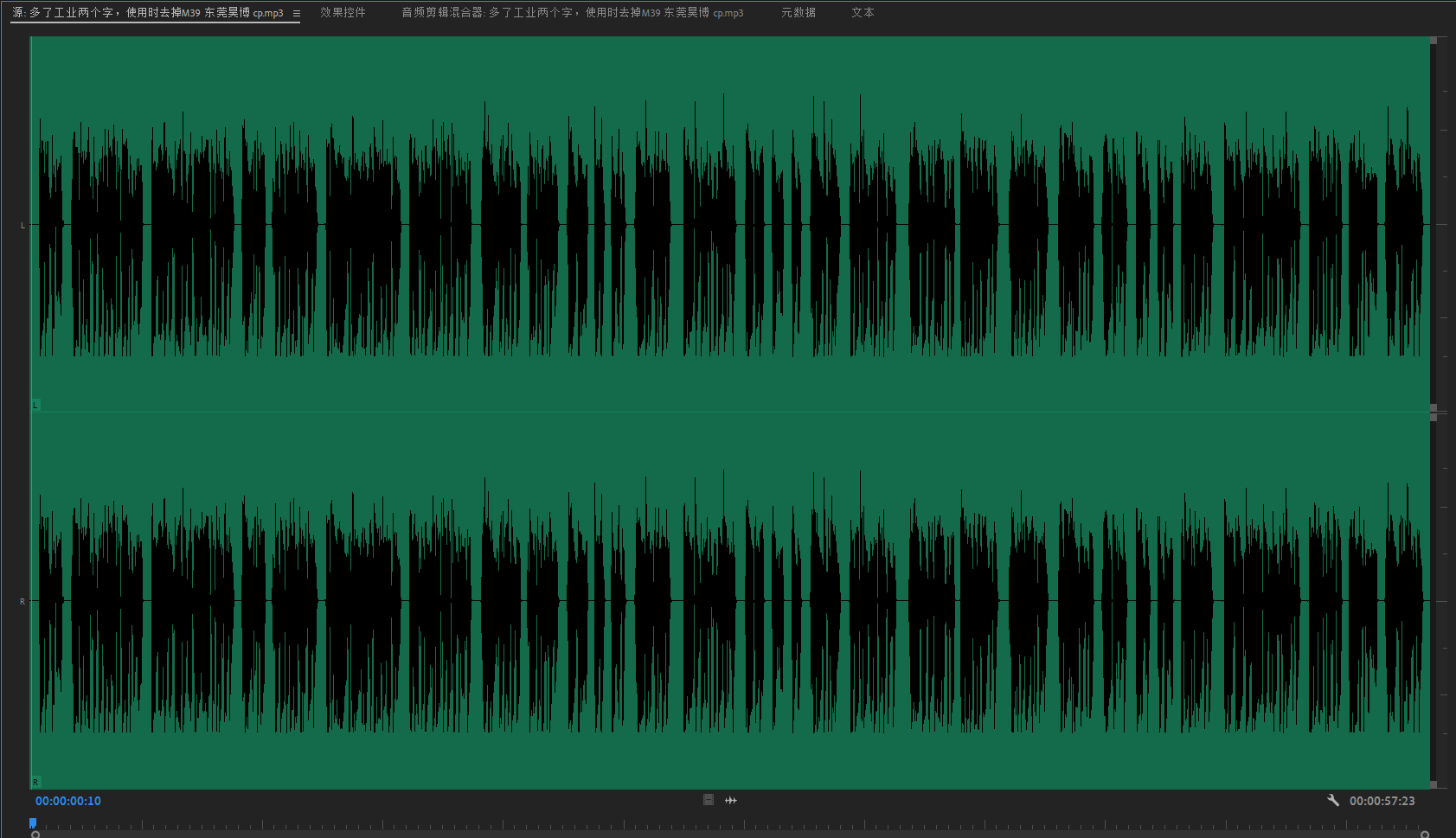This screenshot has height=838, width=1456.
Task: Click the Drag Video Only filmstrip icon
Action: point(709,800)
